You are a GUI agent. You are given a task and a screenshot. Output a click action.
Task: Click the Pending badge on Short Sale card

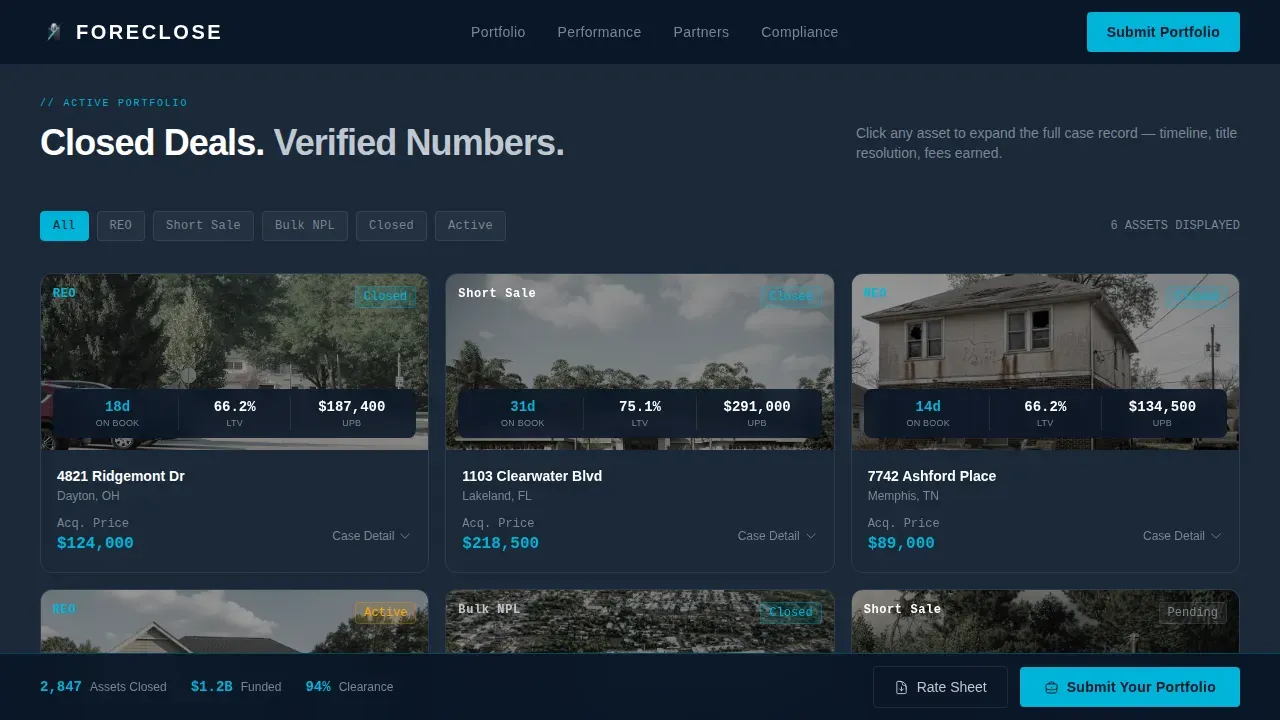point(1193,612)
